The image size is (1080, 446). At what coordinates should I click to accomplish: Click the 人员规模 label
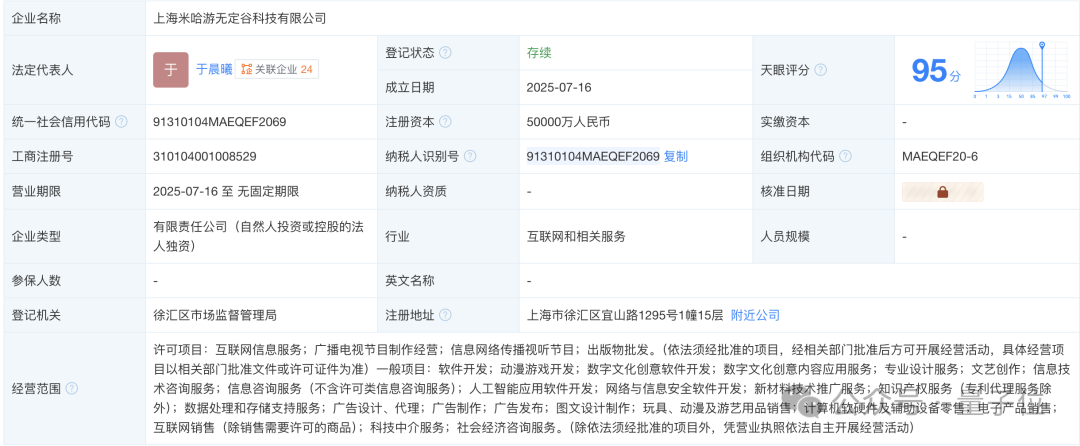785,236
